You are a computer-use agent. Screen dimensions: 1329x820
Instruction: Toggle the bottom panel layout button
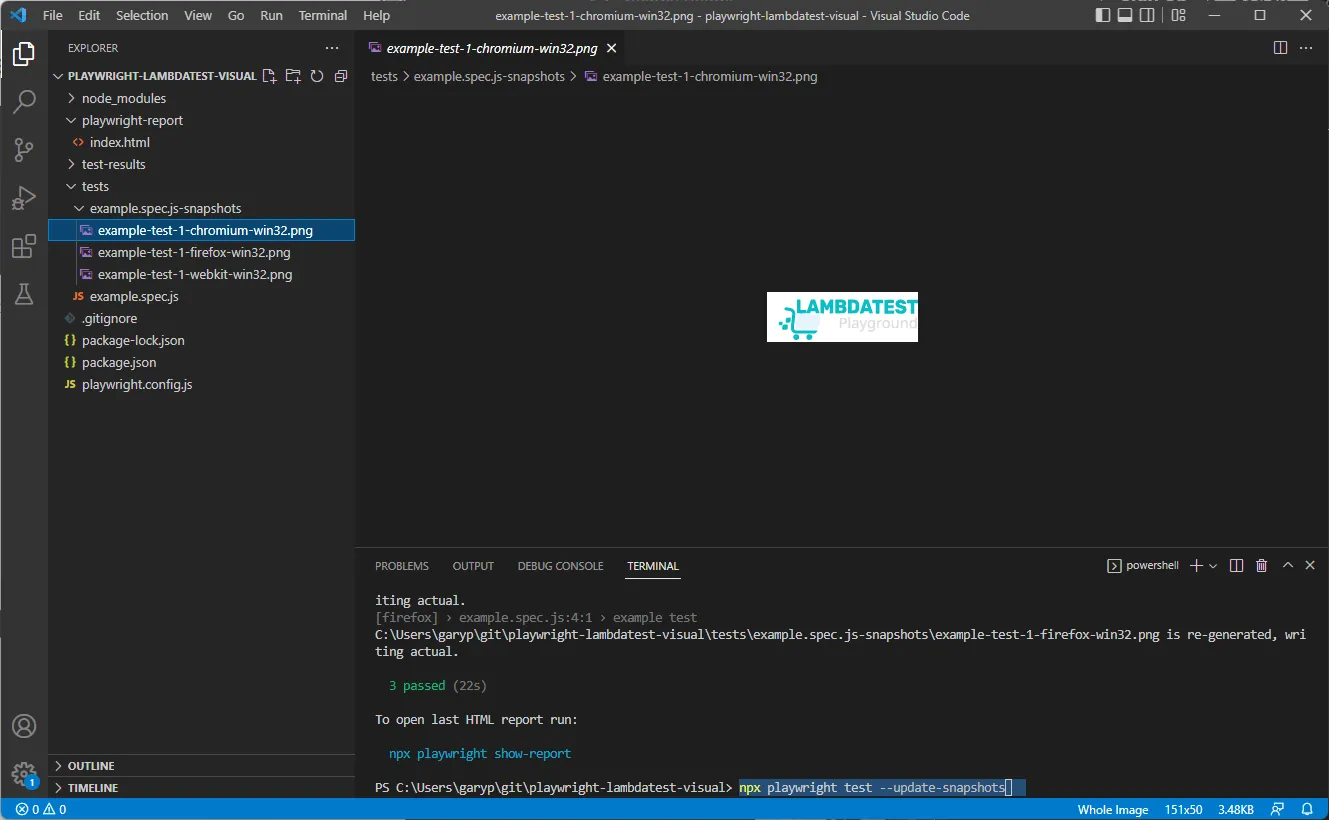[x=1126, y=15]
